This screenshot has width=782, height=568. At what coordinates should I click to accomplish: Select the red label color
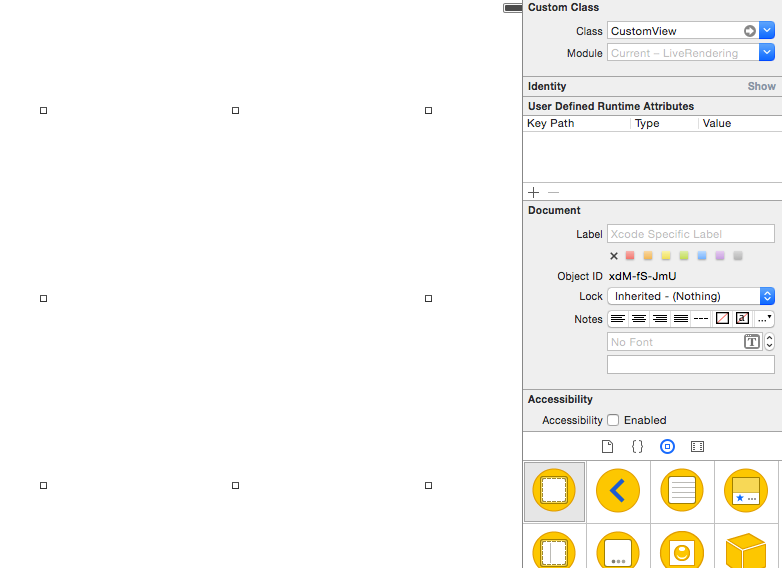[630, 256]
